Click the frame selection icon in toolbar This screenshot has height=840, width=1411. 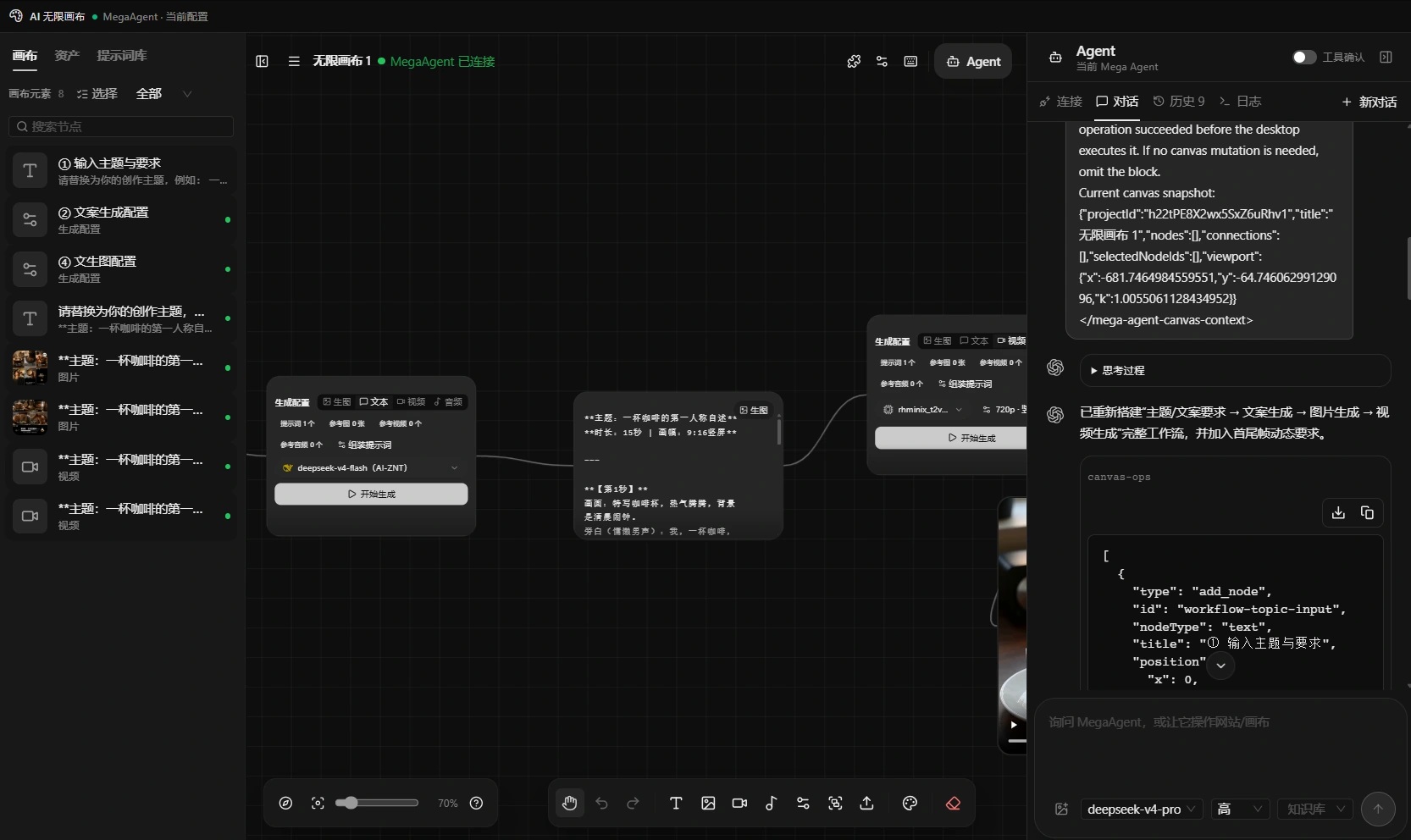(835, 803)
